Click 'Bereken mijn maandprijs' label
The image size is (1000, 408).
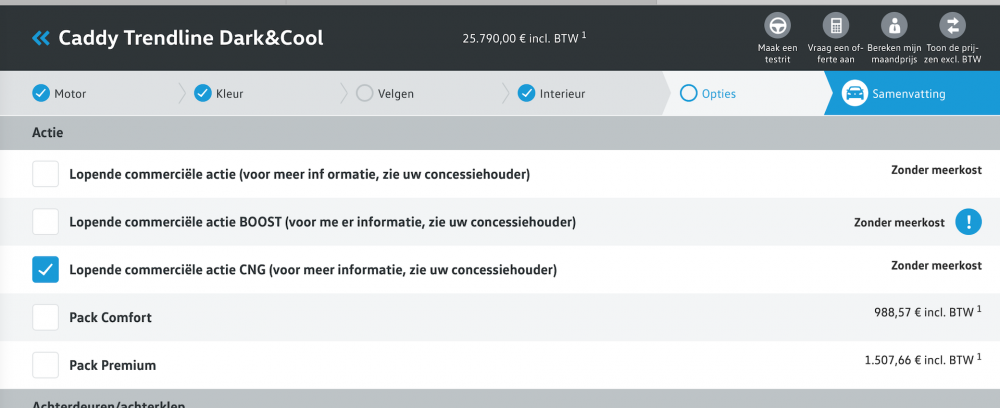[x=894, y=54]
